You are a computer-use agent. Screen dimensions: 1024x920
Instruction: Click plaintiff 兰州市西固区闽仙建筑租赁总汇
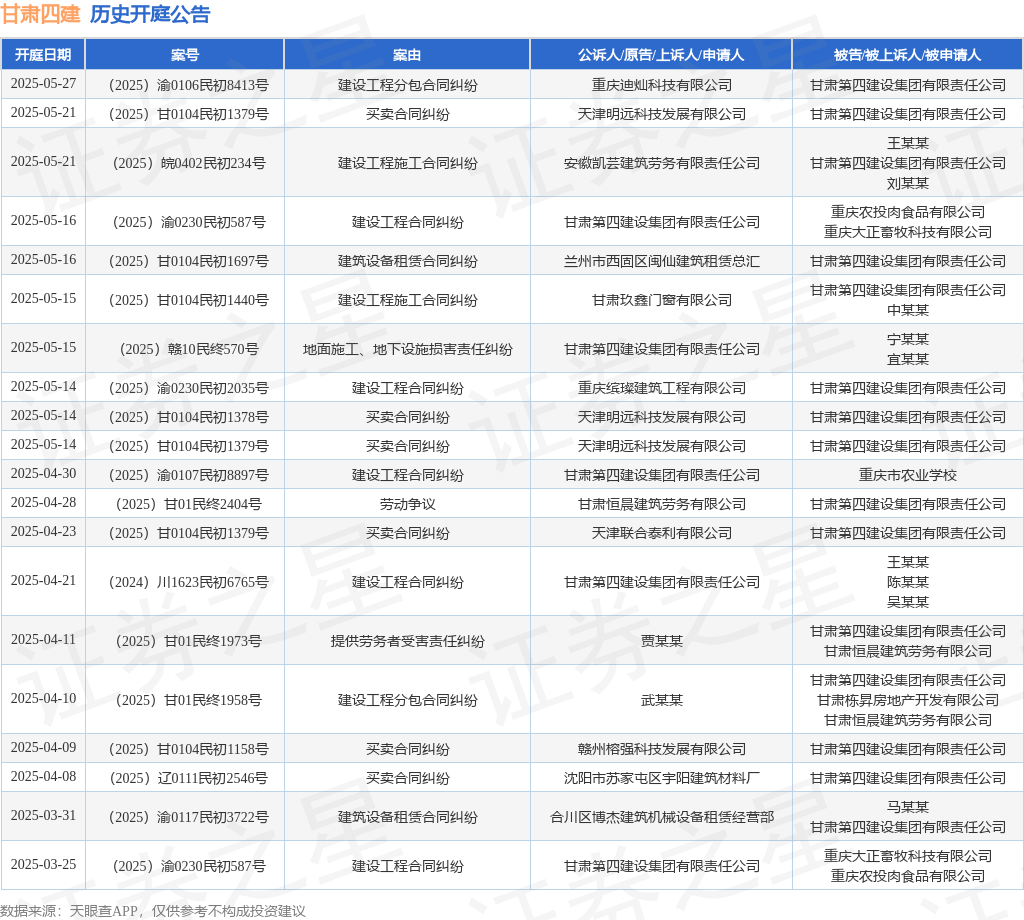tap(661, 261)
